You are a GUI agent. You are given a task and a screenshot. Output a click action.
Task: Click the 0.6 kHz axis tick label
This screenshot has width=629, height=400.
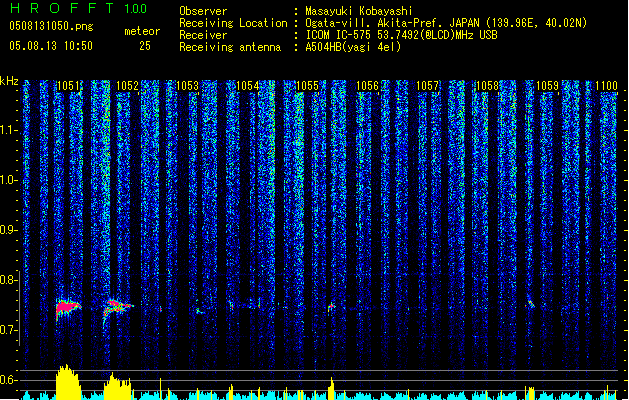[8, 380]
